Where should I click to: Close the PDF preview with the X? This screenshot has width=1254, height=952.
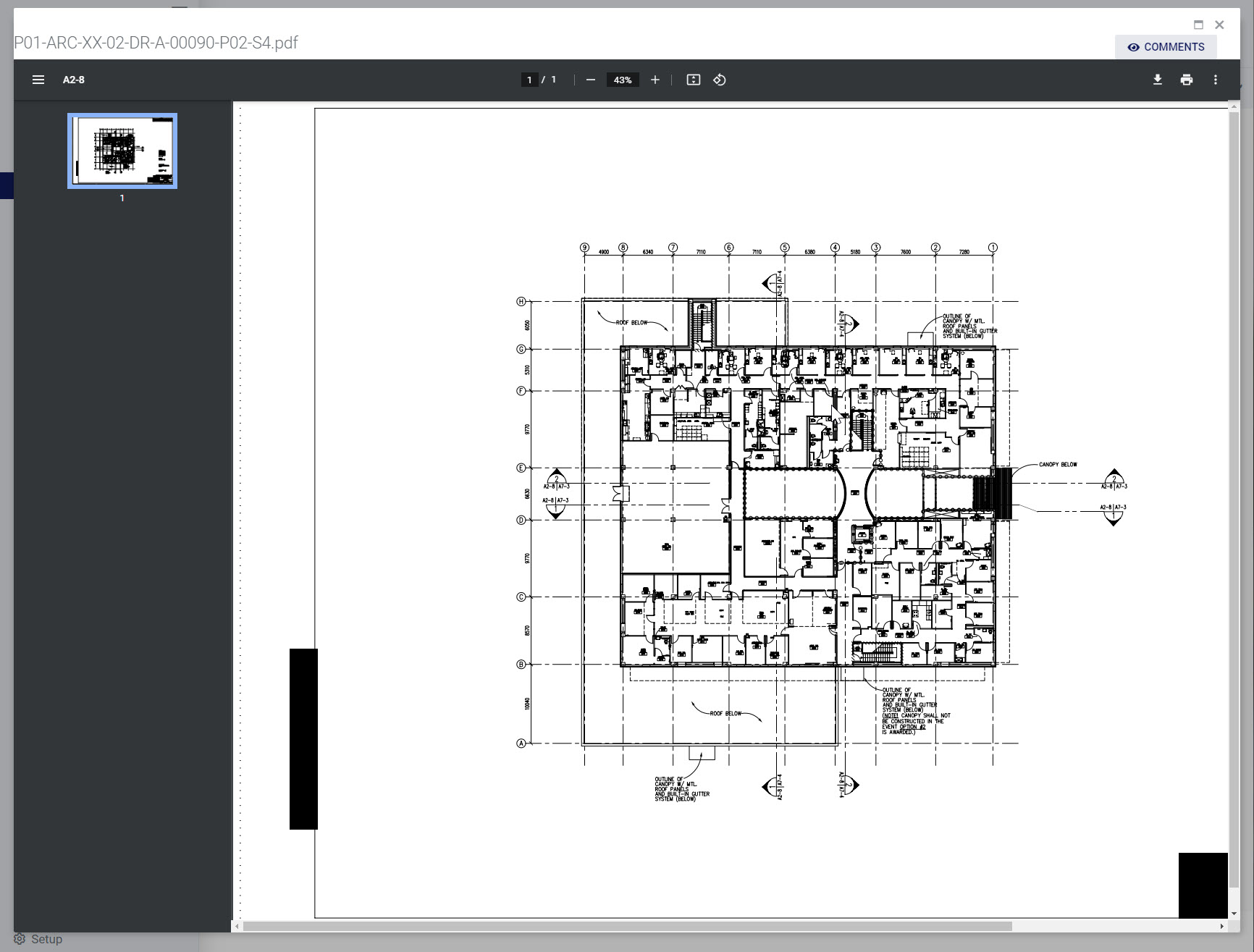click(1220, 25)
